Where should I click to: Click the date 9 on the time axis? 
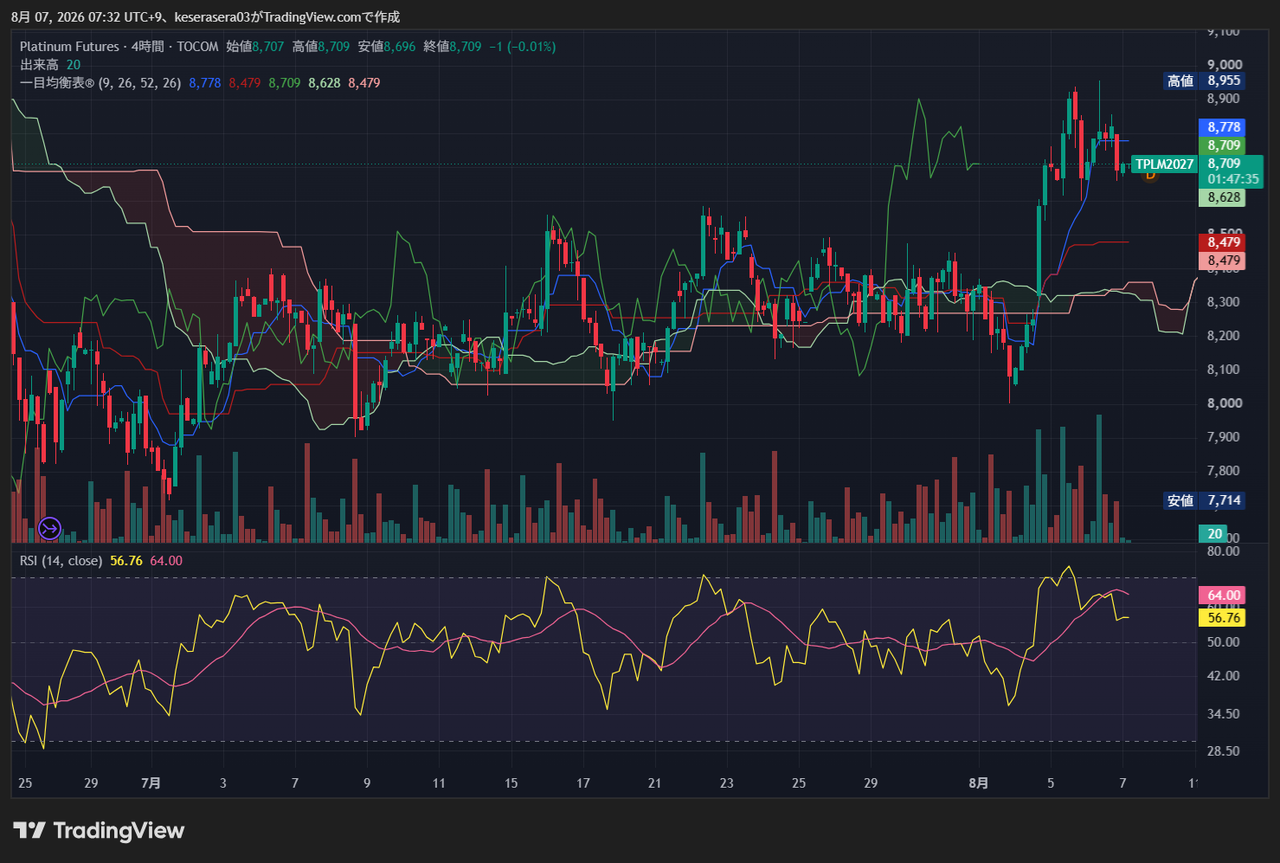coord(367,782)
